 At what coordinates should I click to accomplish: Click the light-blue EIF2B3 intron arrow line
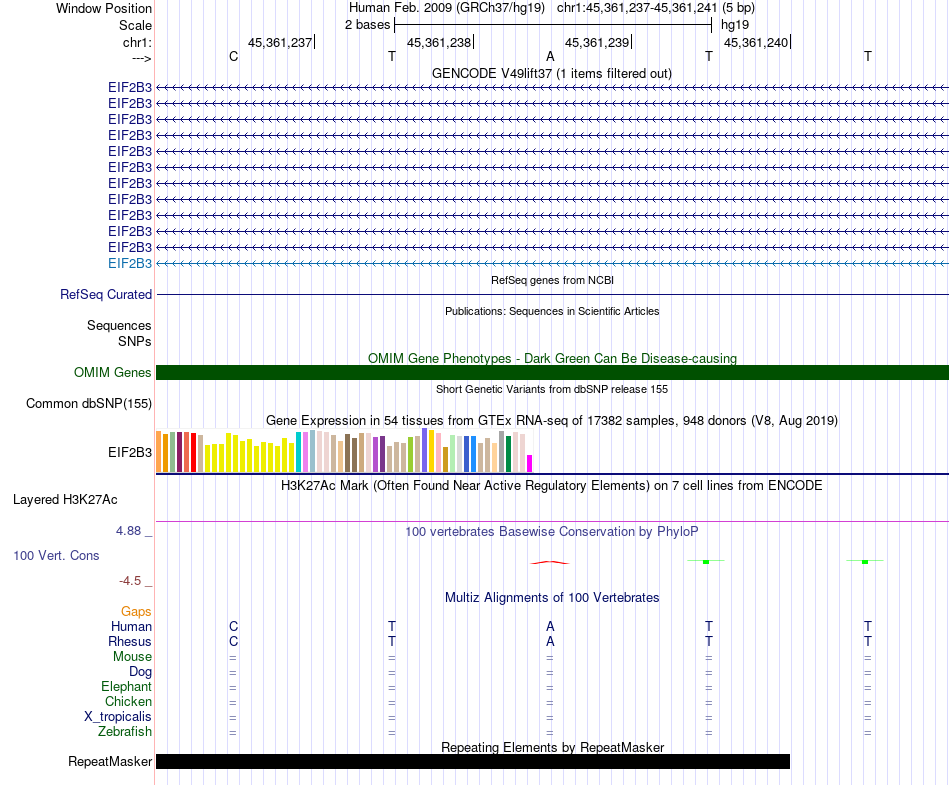tap(552, 263)
